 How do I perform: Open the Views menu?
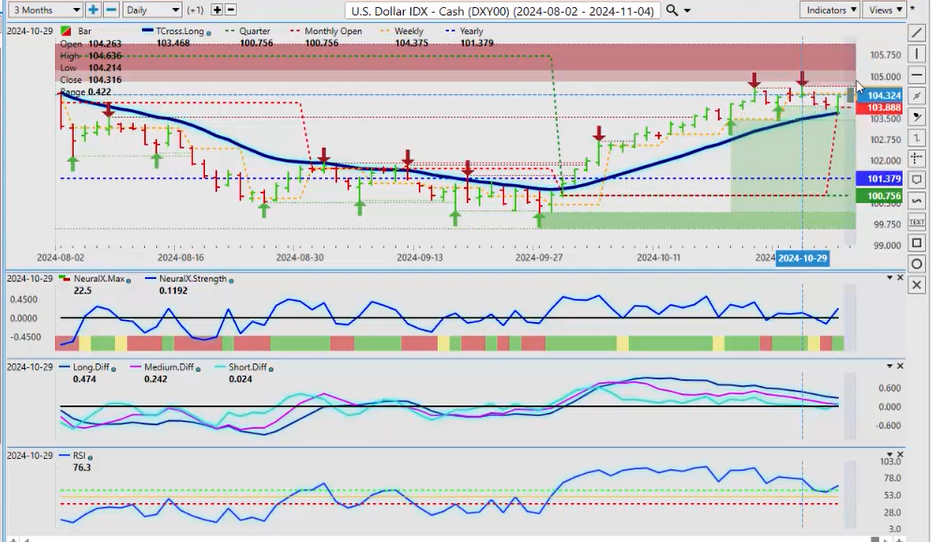coord(885,10)
